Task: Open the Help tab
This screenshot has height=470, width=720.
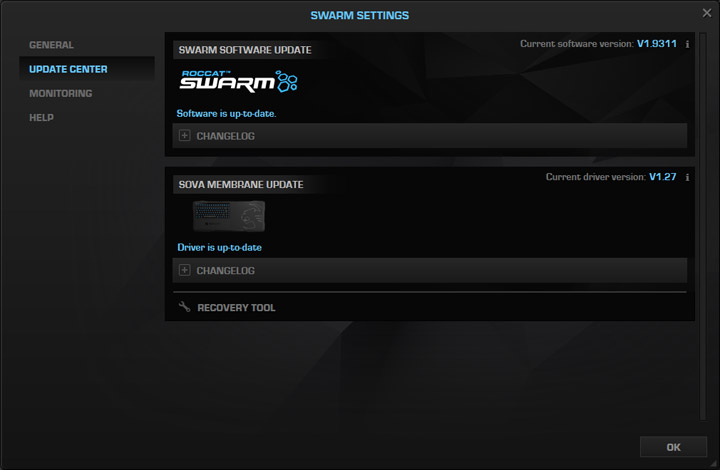Action: point(41,118)
